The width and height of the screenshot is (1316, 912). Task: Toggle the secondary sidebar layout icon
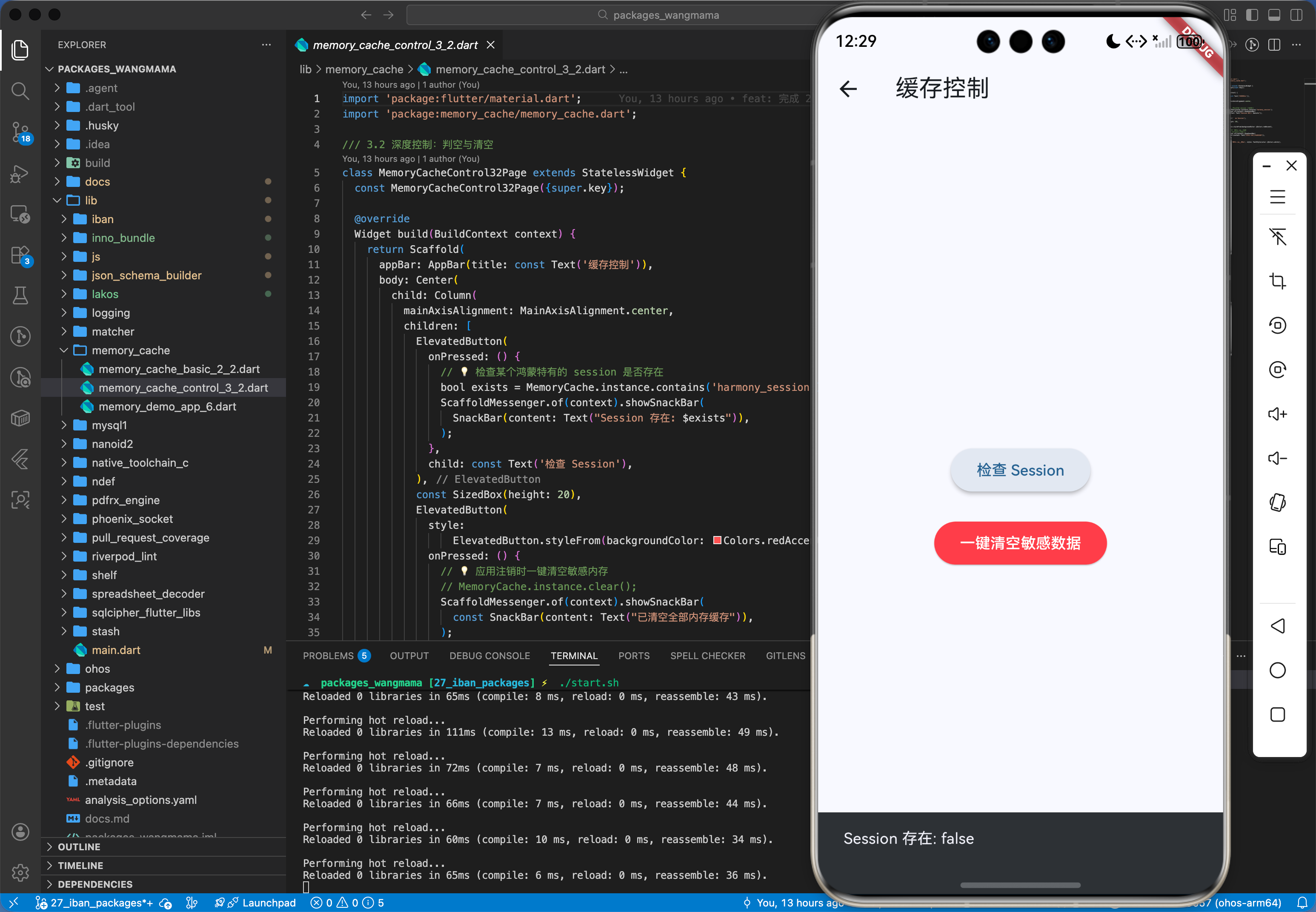click(1296, 15)
